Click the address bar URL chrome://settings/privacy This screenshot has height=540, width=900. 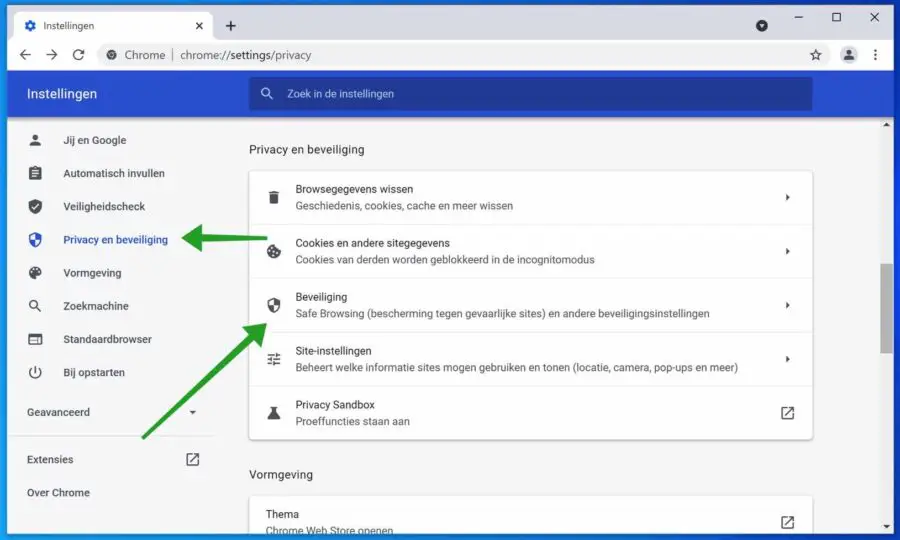(246, 55)
